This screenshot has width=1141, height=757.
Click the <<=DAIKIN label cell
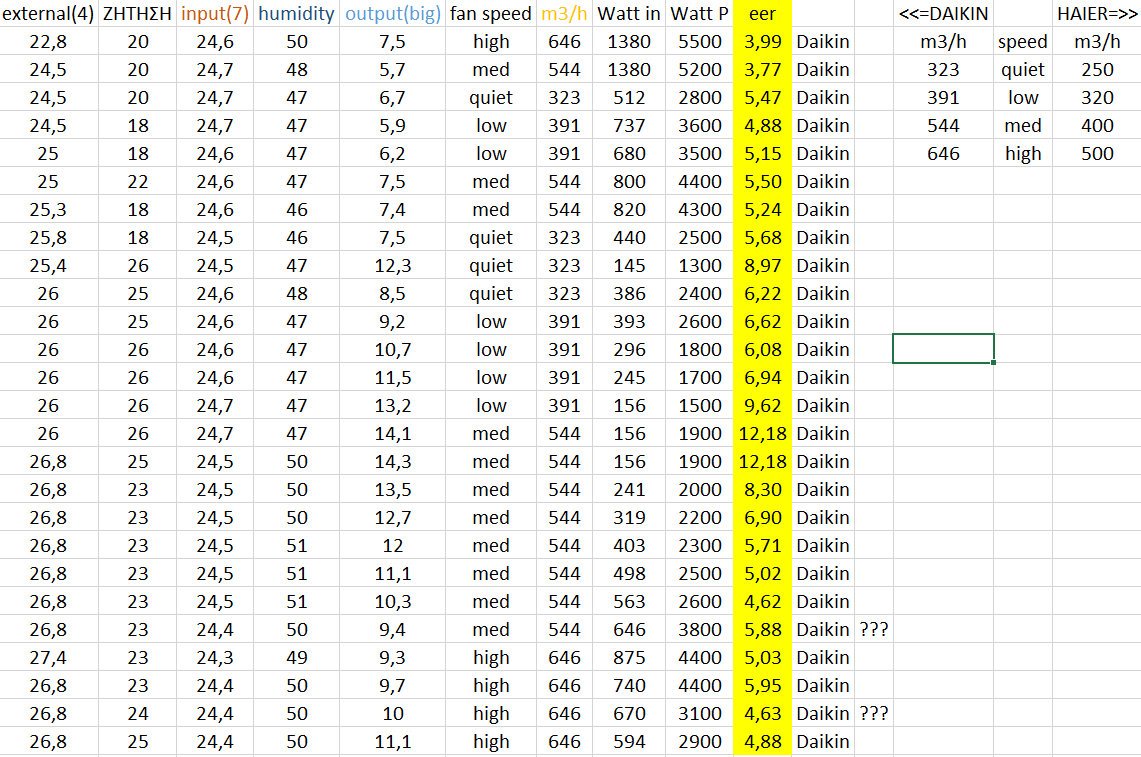tap(944, 14)
